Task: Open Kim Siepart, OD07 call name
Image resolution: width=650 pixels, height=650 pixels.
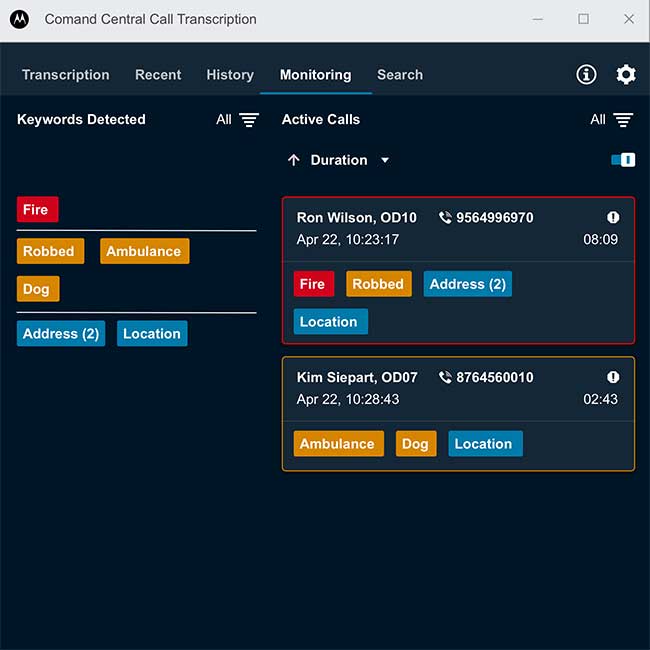Action: [x=357, y=377]
